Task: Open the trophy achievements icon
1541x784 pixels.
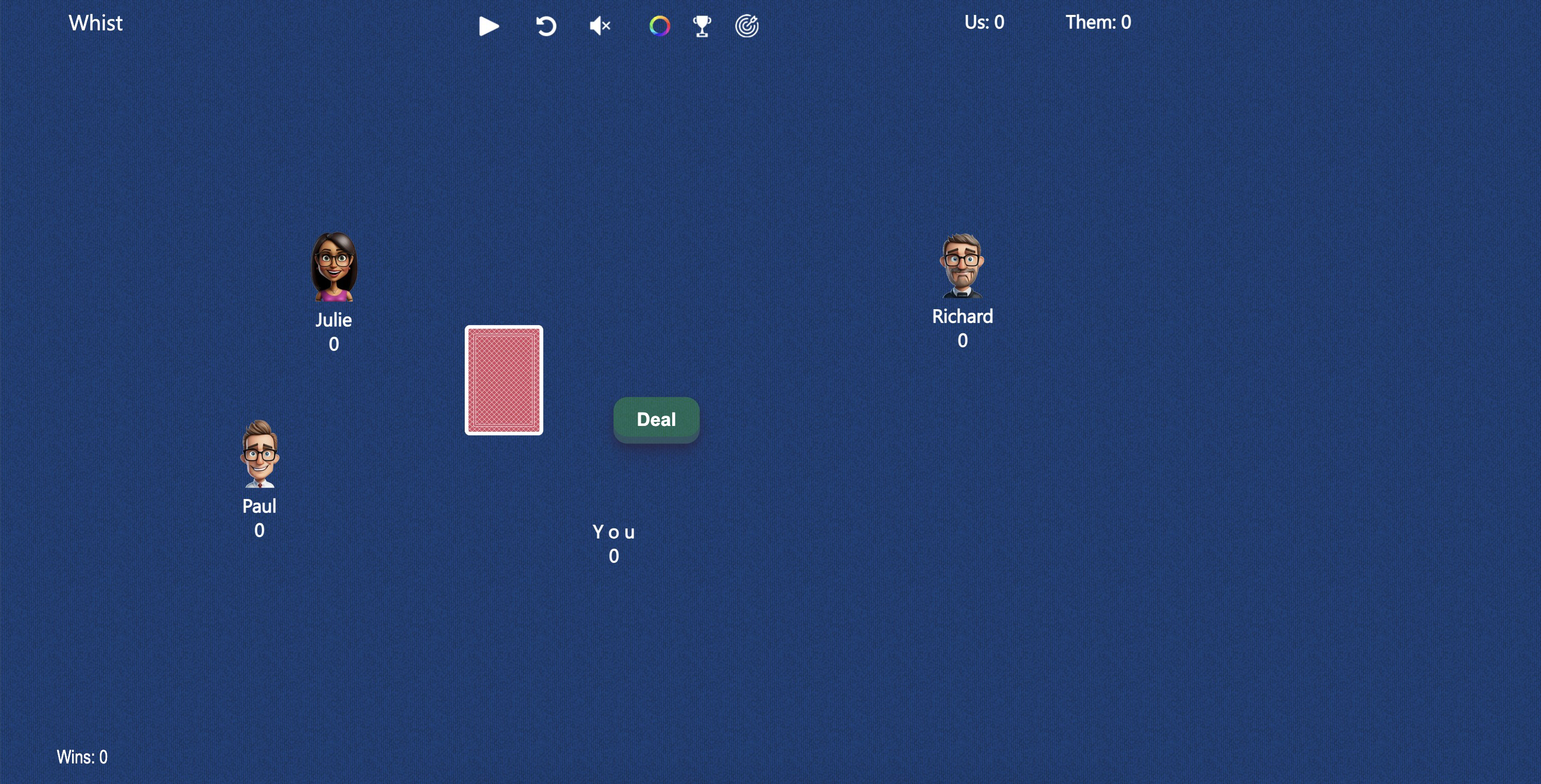Action: (702, 26)
